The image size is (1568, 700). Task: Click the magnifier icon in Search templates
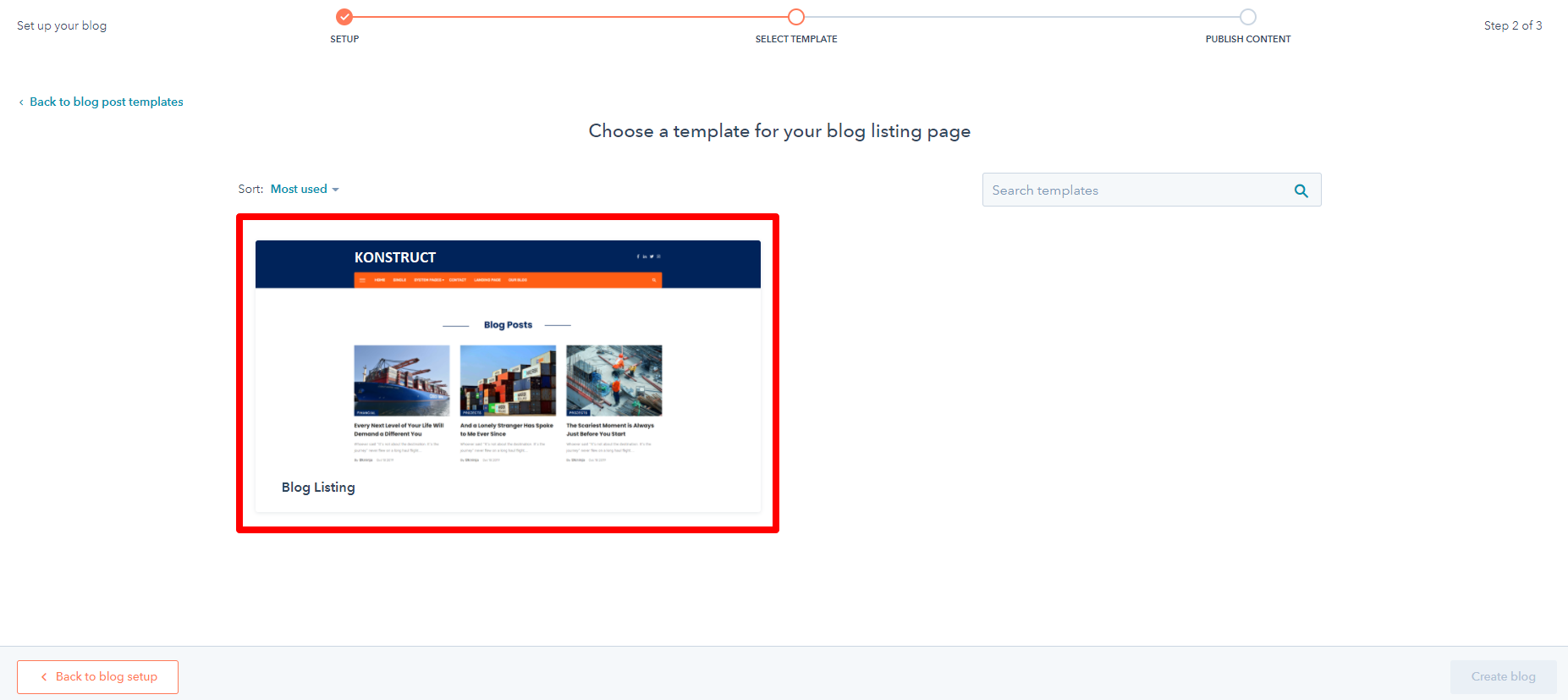pos(1301,191)
